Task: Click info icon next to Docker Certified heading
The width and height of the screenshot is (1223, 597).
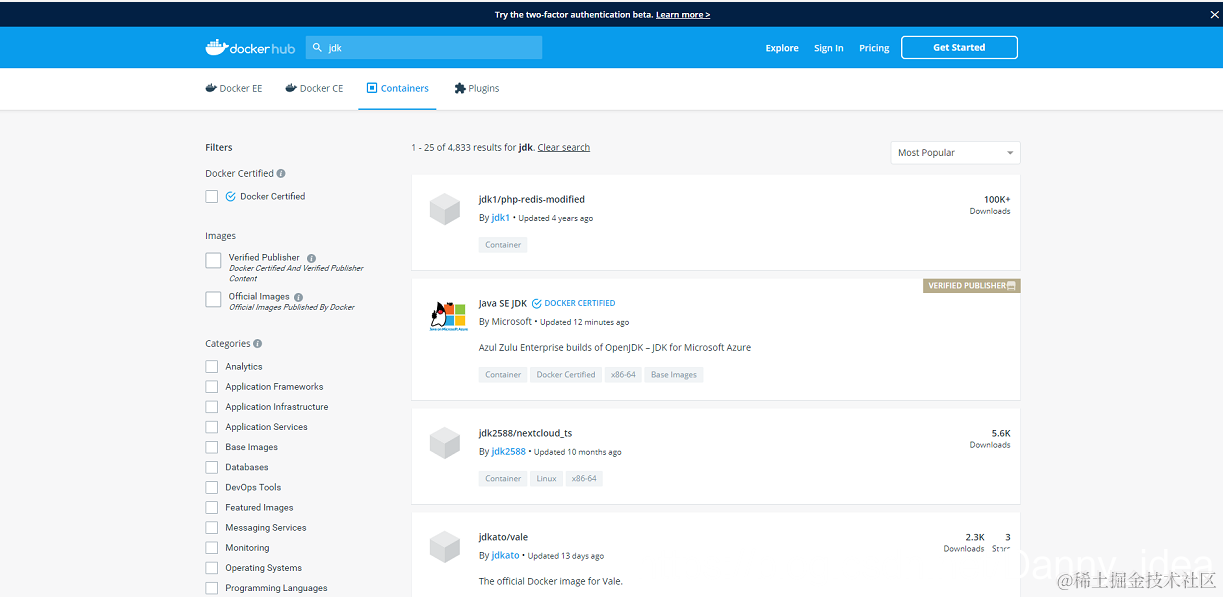Action: click(x=281, y=173)
